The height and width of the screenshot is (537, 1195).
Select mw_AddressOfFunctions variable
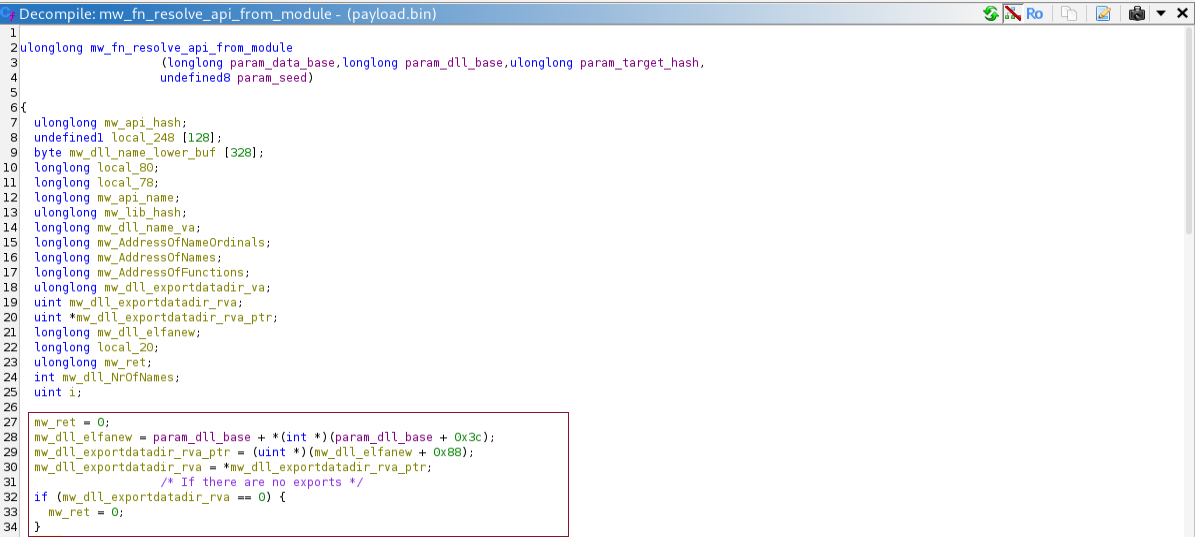click(170, 273)
